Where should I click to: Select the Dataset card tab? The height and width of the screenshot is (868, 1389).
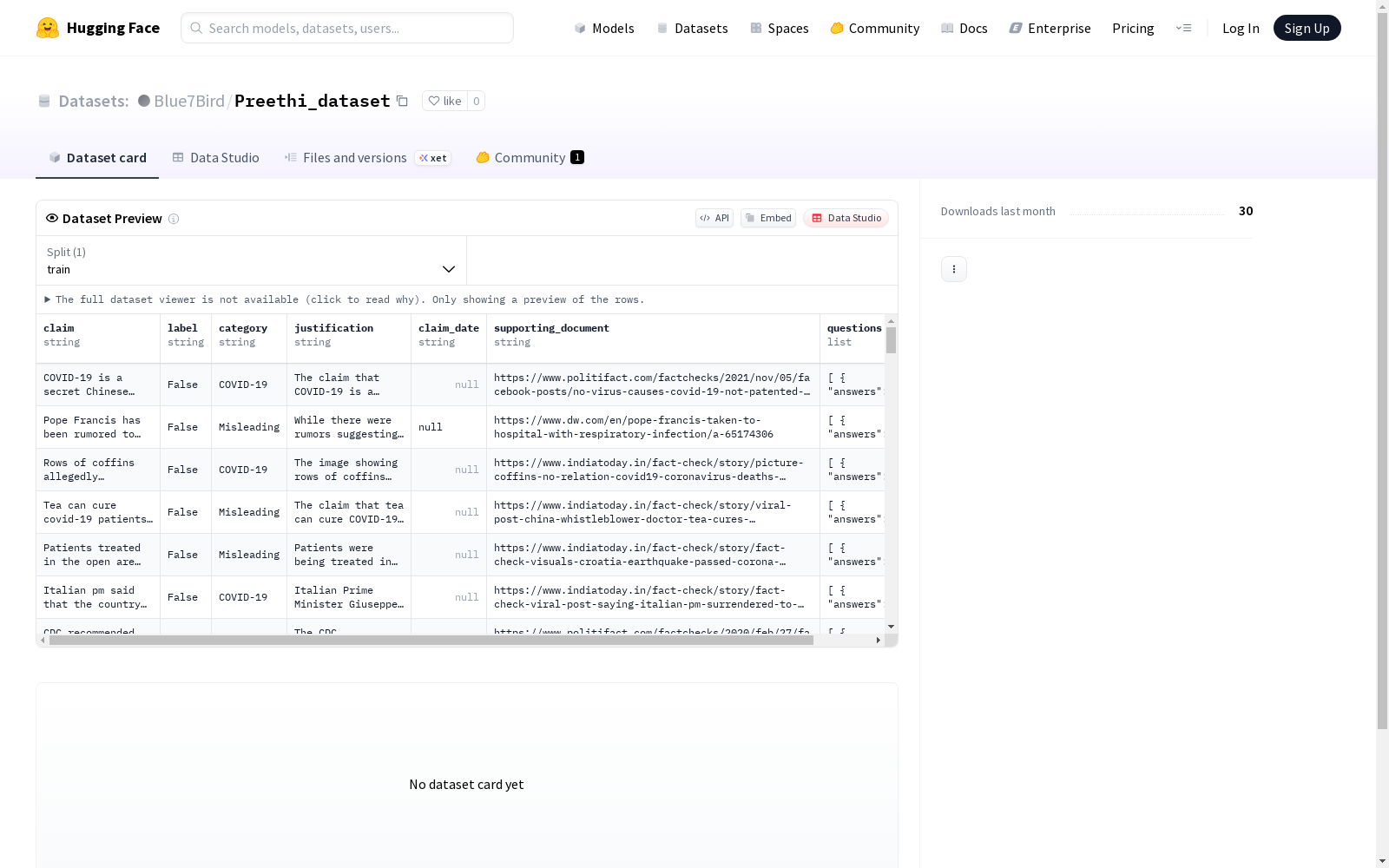click(97, 158)
